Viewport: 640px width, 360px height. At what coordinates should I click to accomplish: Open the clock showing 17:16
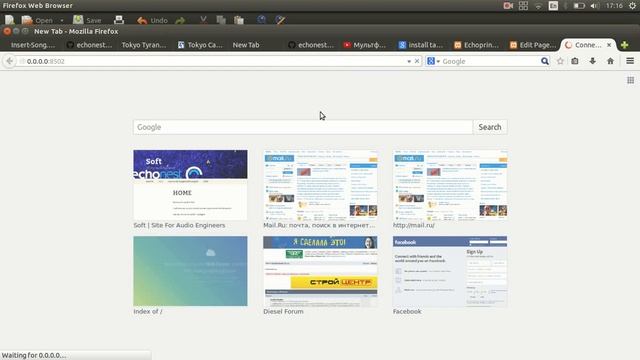[614, 6]
